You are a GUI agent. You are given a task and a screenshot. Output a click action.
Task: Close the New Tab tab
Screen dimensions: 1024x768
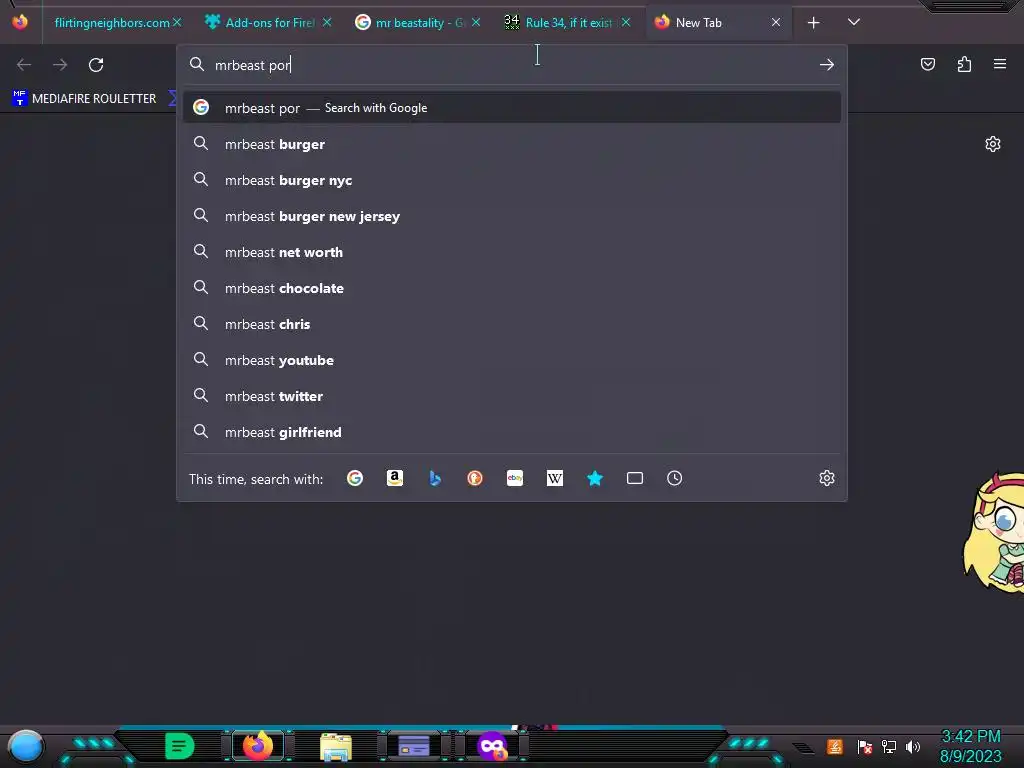pos(776,22)
